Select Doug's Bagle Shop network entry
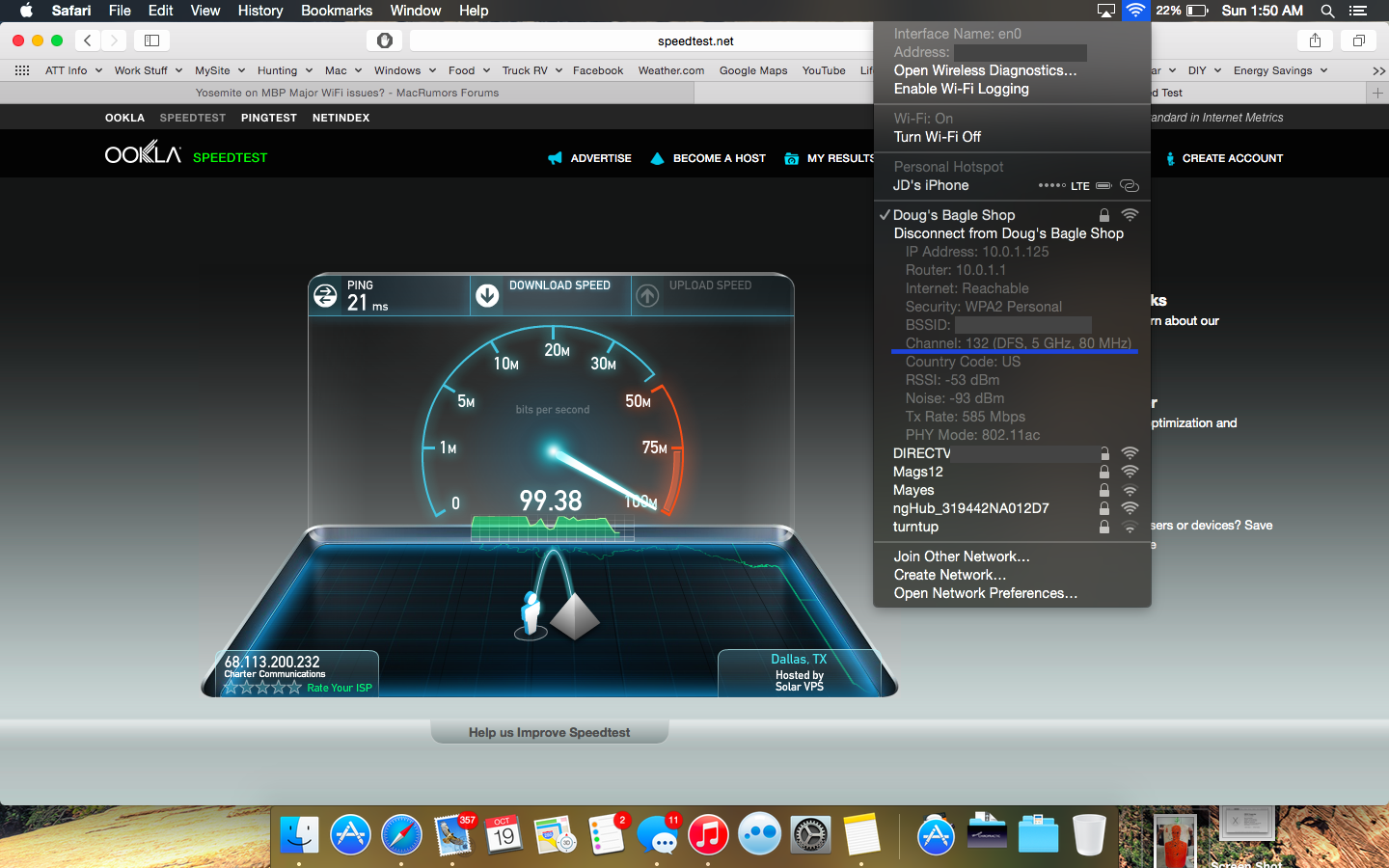Viewport: 1389px width, 868px height. tap(1012, 215)
